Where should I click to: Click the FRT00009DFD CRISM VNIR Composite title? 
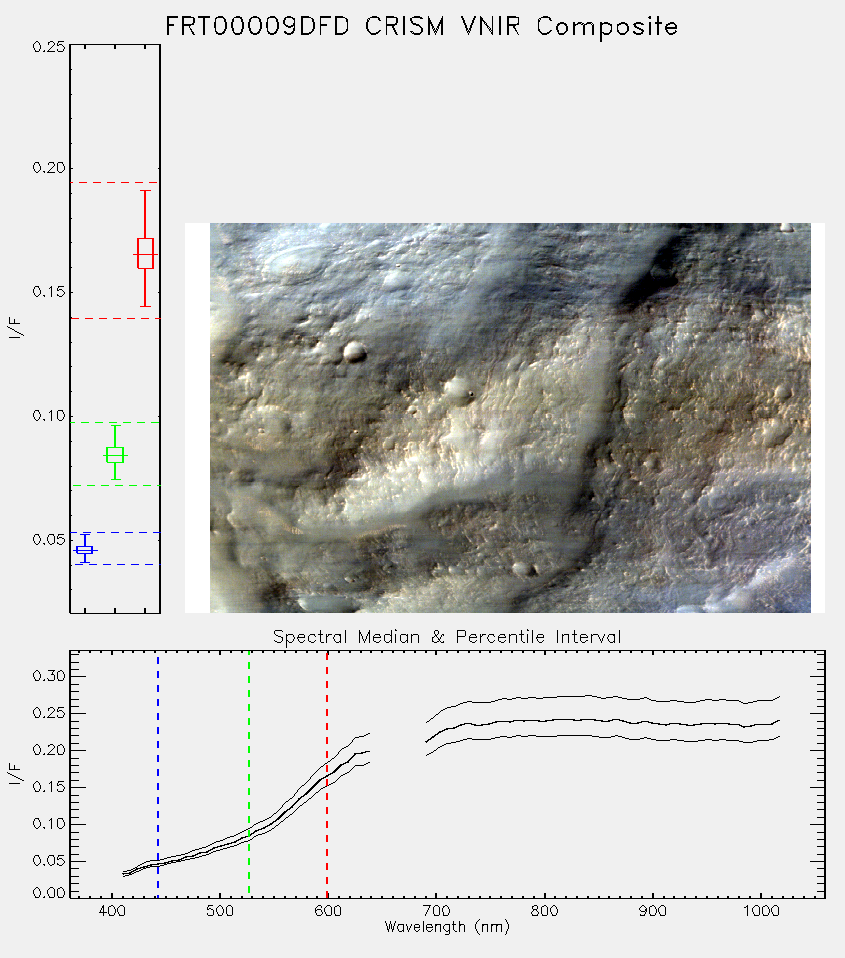point(422,27)
